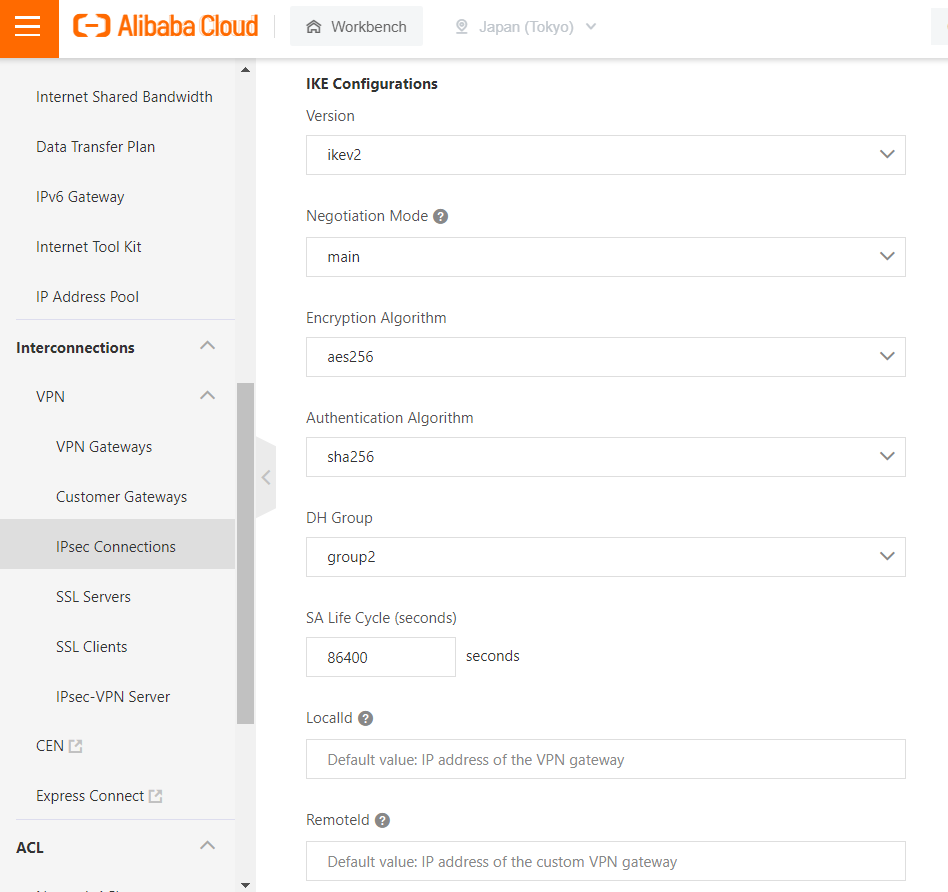
Task: Open the DH Group dropdown
Action: [605, 557]
